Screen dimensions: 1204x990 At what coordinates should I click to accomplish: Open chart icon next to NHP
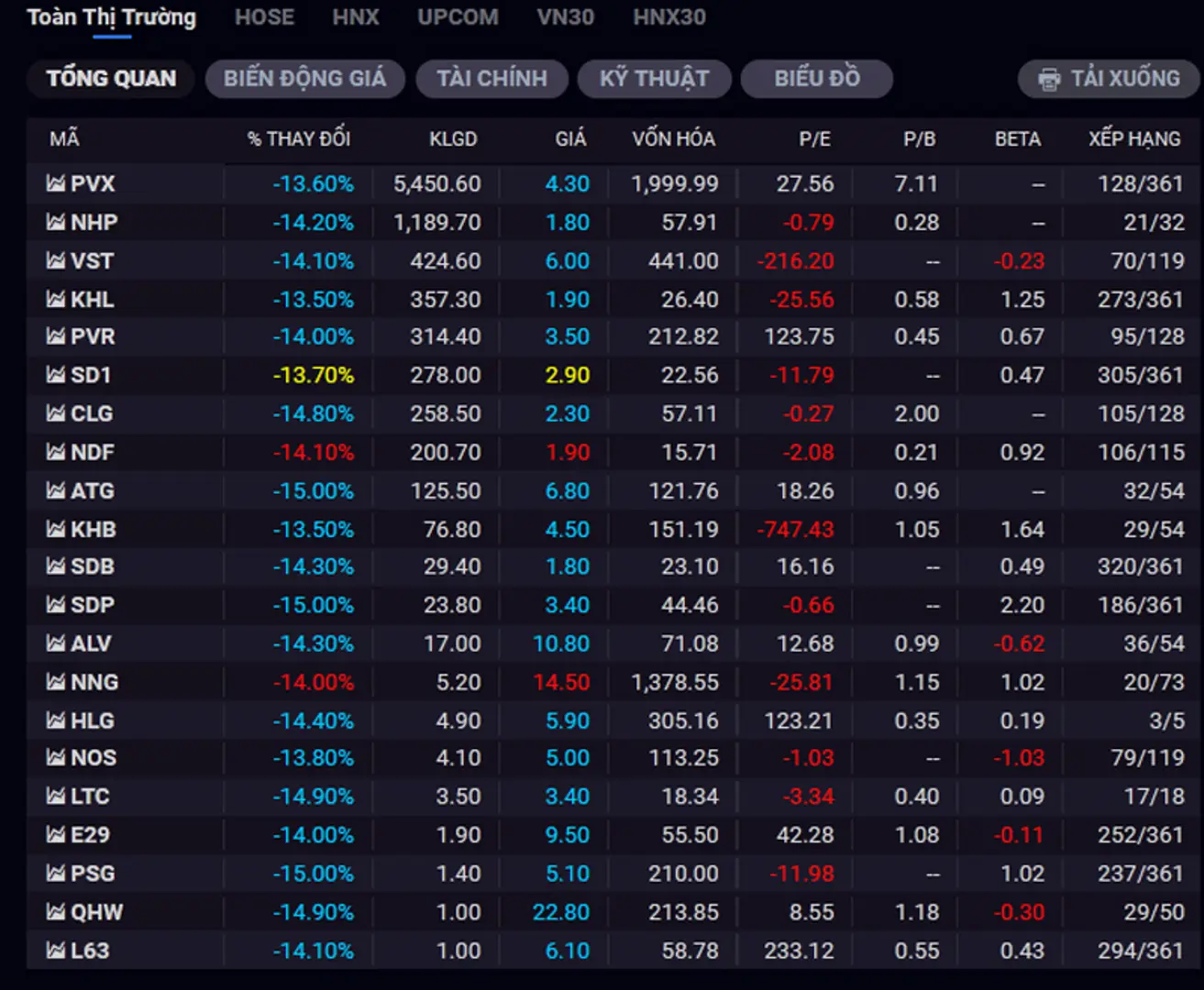pos(56,222)
